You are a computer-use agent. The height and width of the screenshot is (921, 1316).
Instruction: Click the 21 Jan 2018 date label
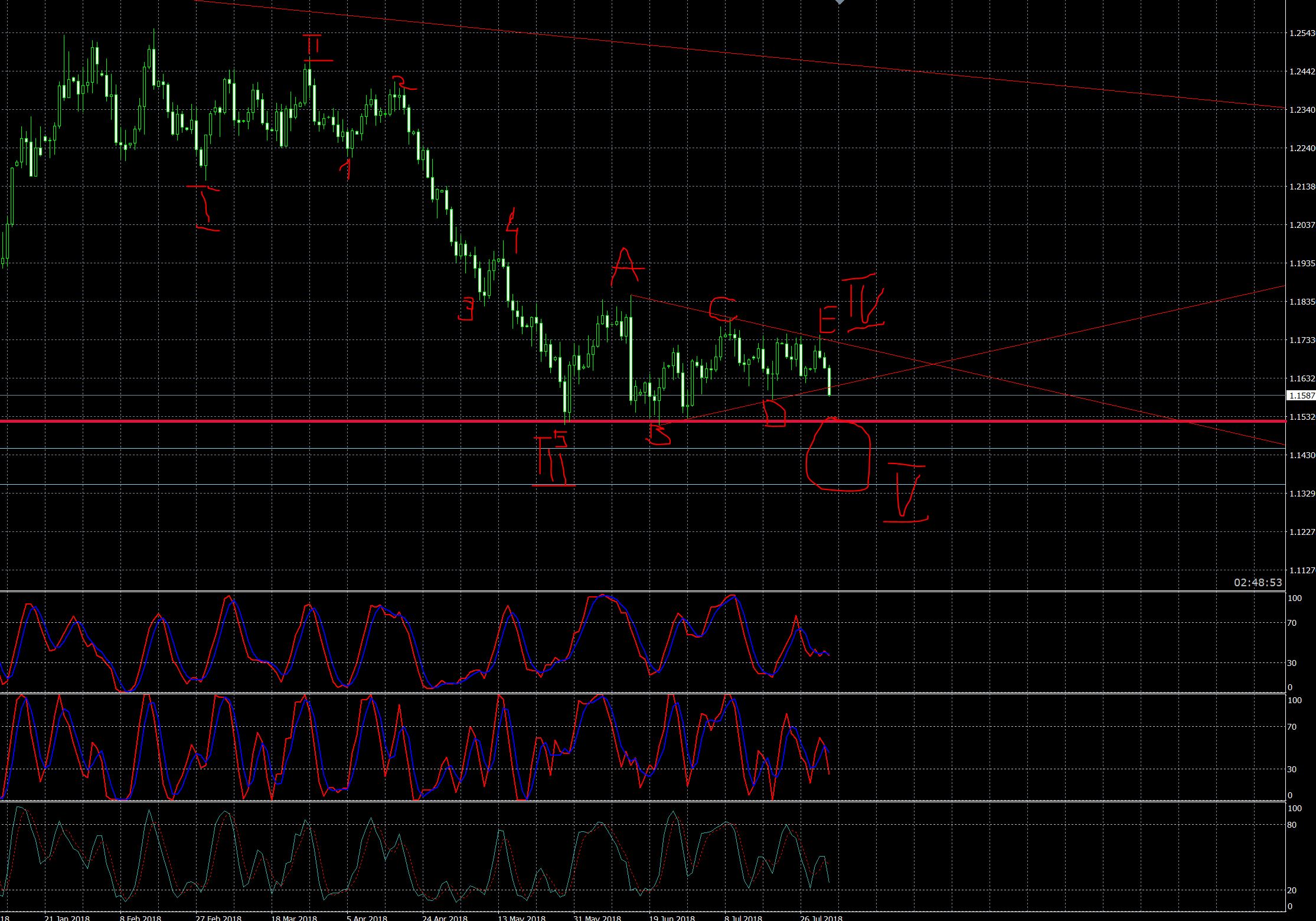pos(67,917)
